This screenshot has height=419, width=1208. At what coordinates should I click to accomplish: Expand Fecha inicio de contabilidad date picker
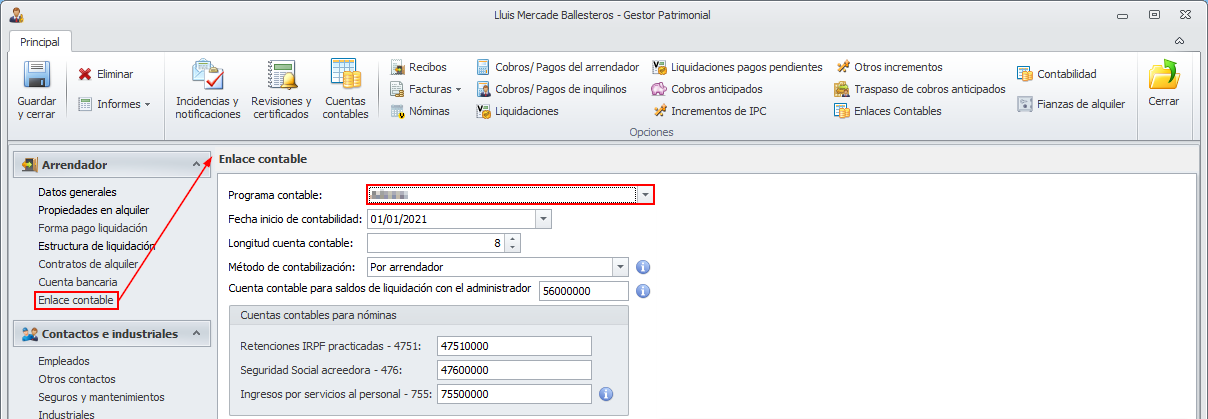[x=543, y=219]
